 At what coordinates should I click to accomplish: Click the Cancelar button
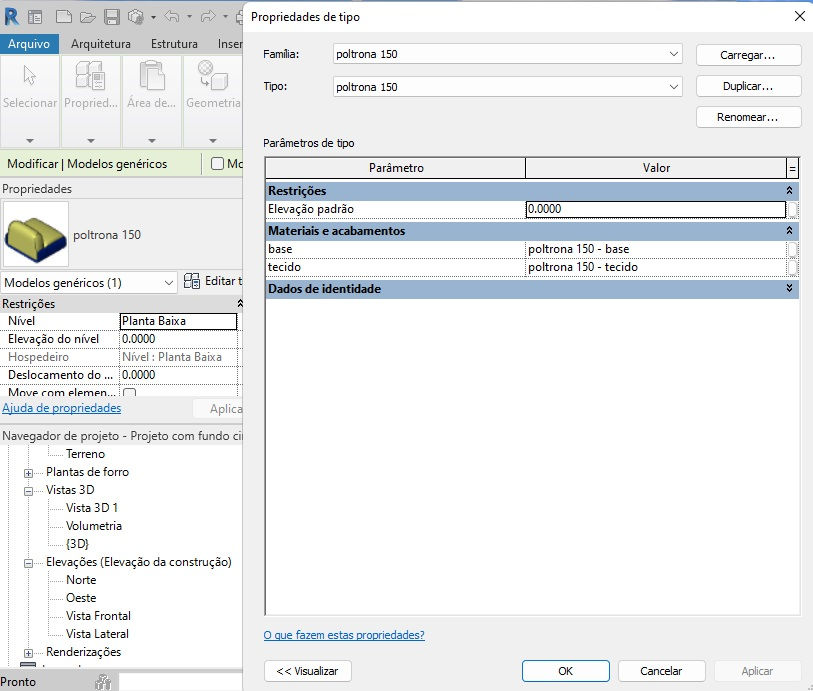(661, 671)
